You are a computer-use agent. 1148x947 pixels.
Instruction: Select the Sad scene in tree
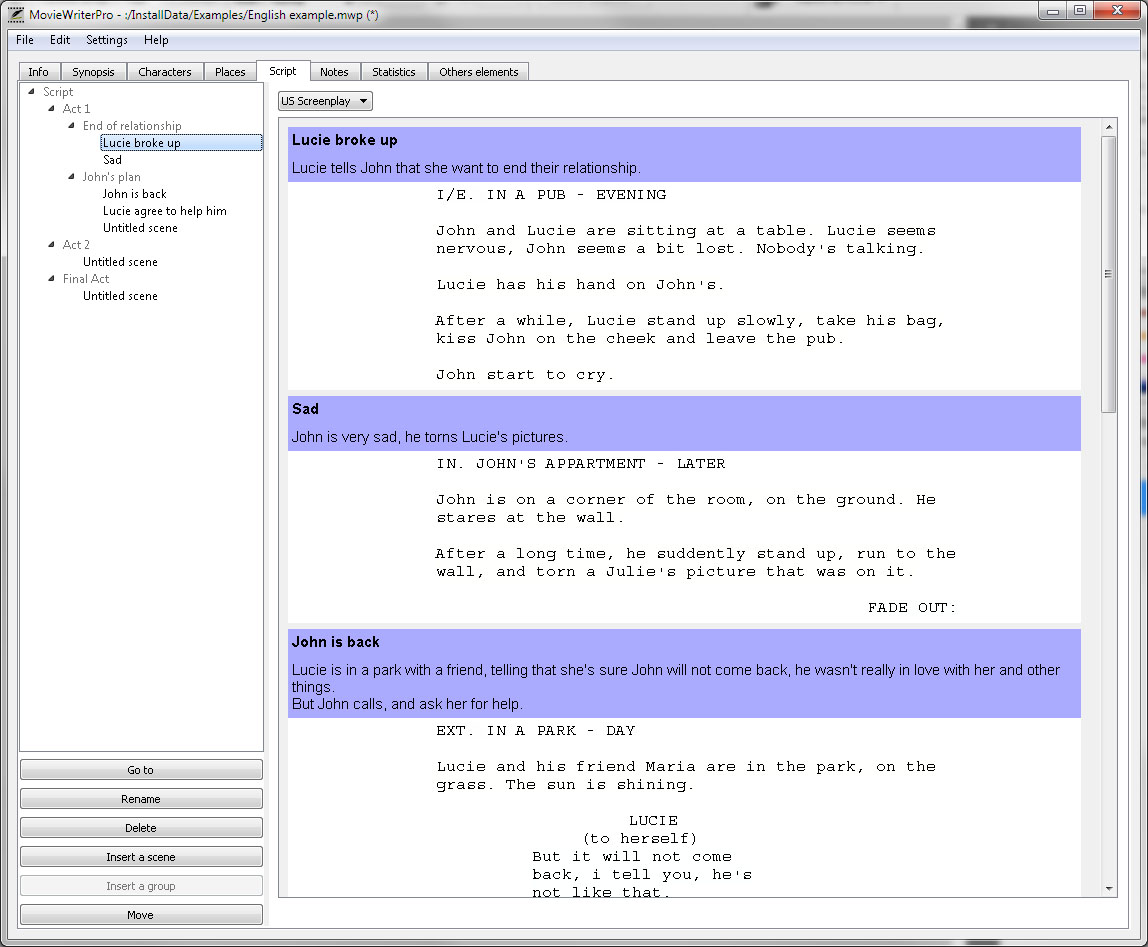[x=112, y=160]
